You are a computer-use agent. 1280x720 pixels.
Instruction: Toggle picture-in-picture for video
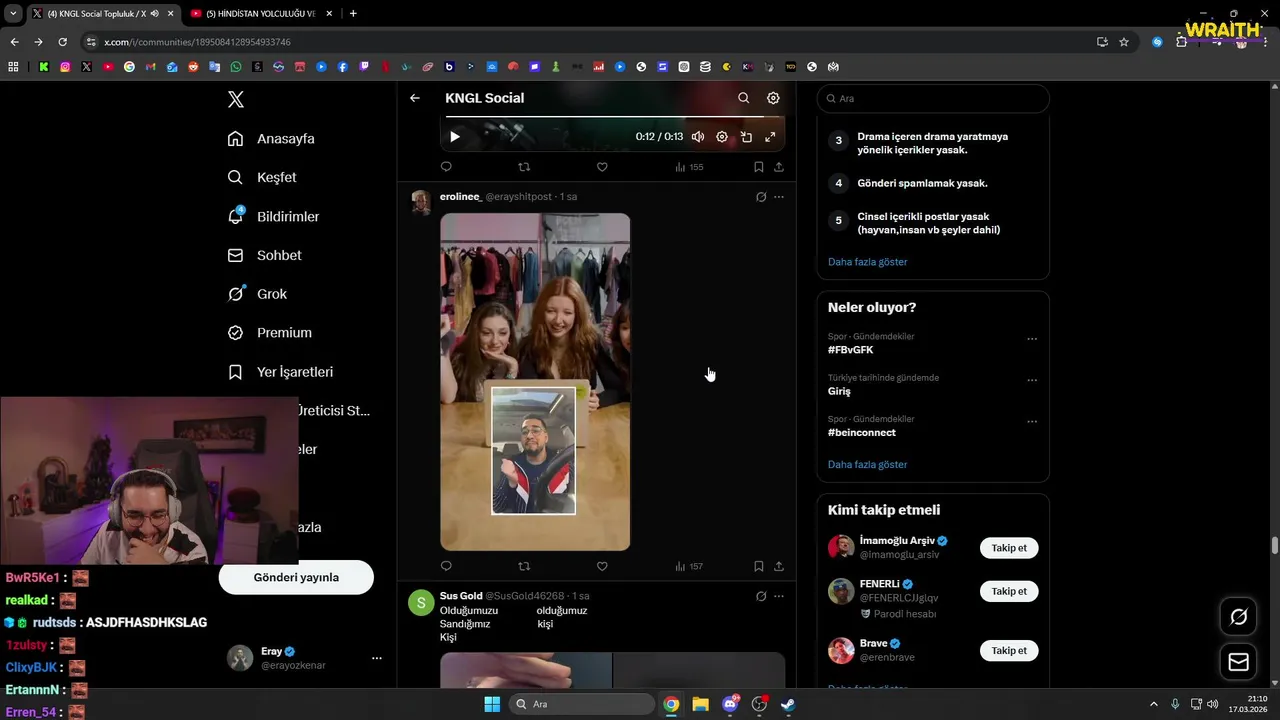pyautogui.click(x=746, y=137)
